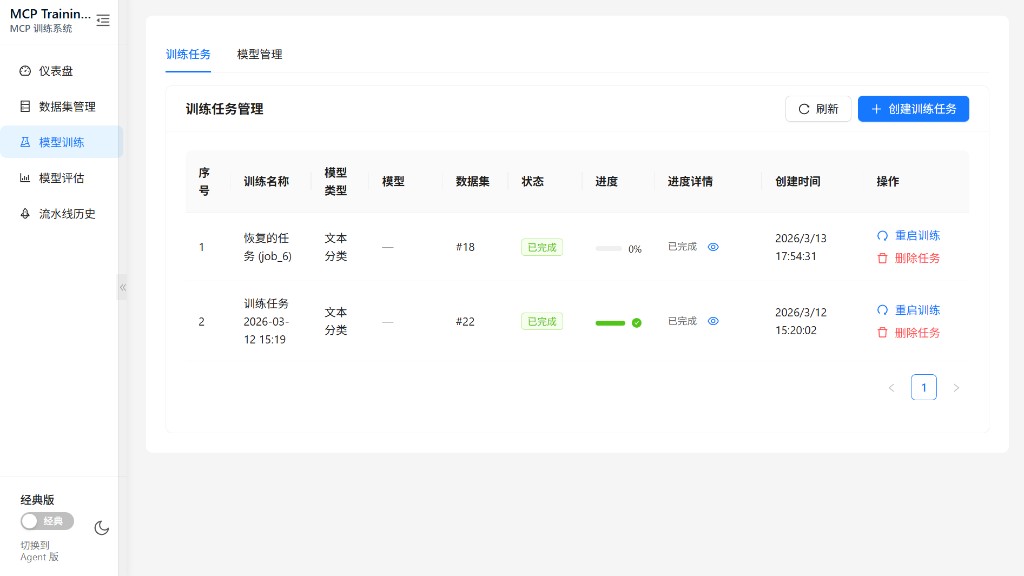Screen dimensions: 1024x576
Task: Click the 训练名称 column header
Action: pos(266,182)
